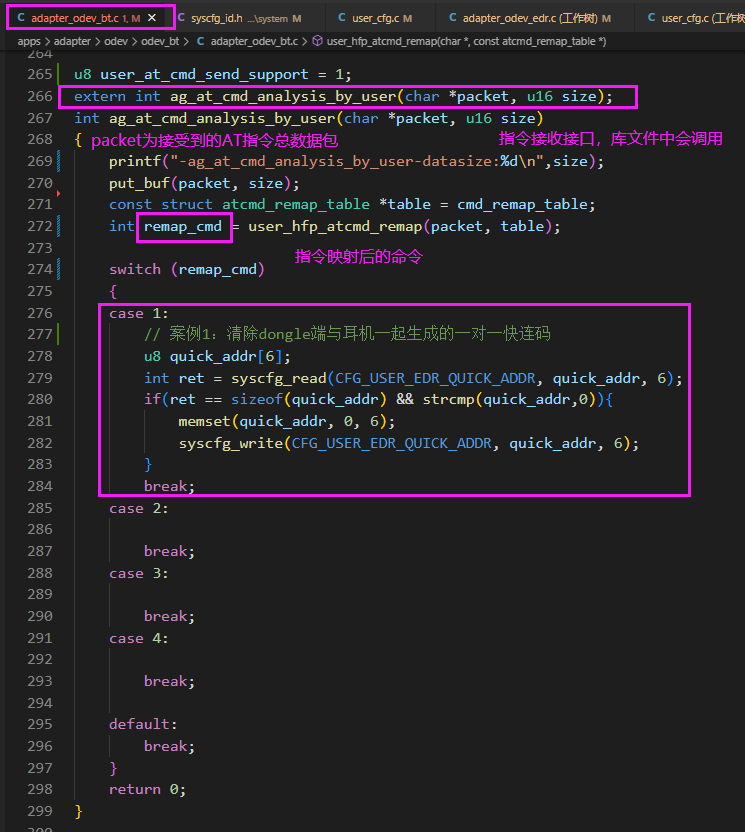Click the C icon on syscfg_id.h tab

[x=181, y=18]
